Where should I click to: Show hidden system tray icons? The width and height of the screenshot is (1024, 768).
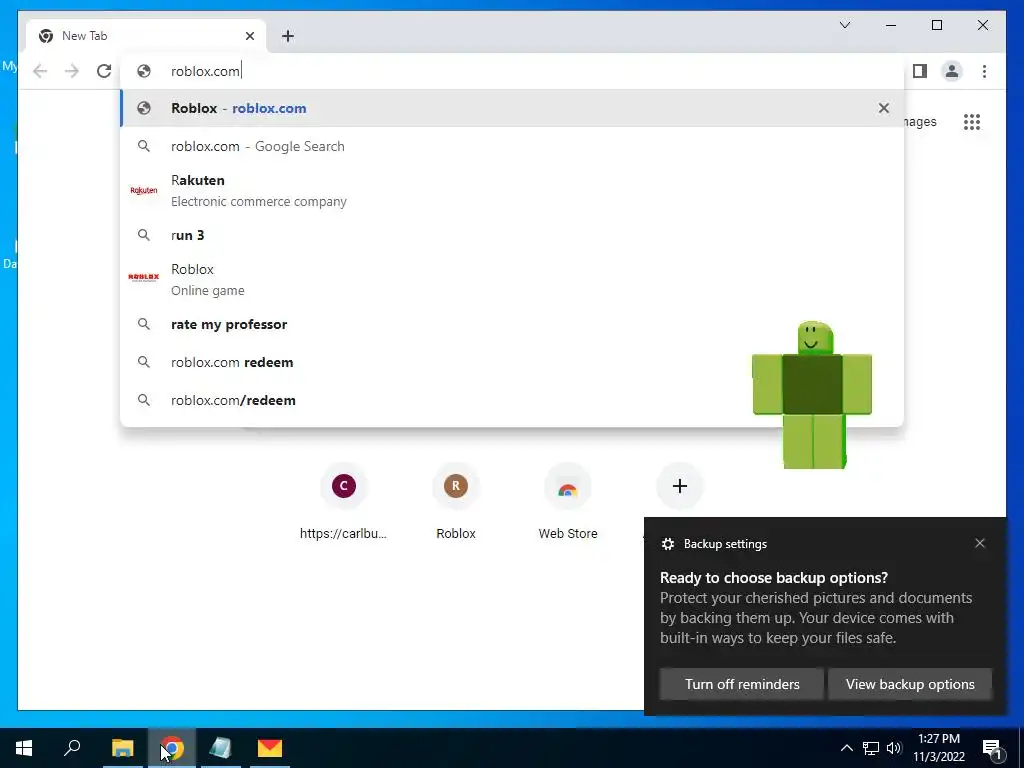click(x=846, y=748)
